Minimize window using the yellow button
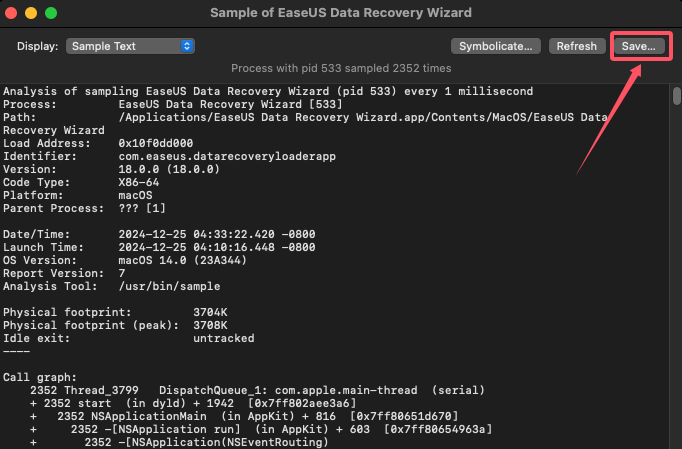The height and width of the screenshot is (449, 682). point(31,13)
